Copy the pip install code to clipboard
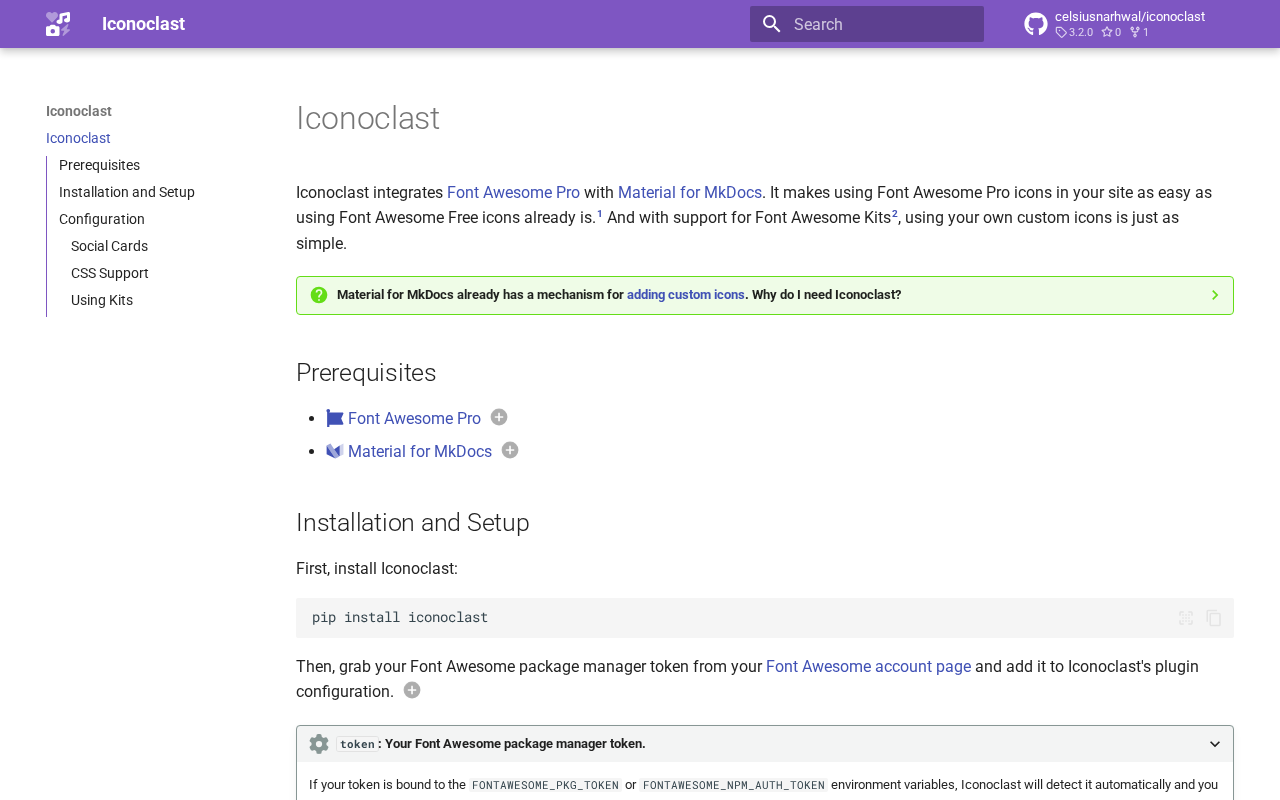This screenshot has width=1280, height=800. [1214, 618]
